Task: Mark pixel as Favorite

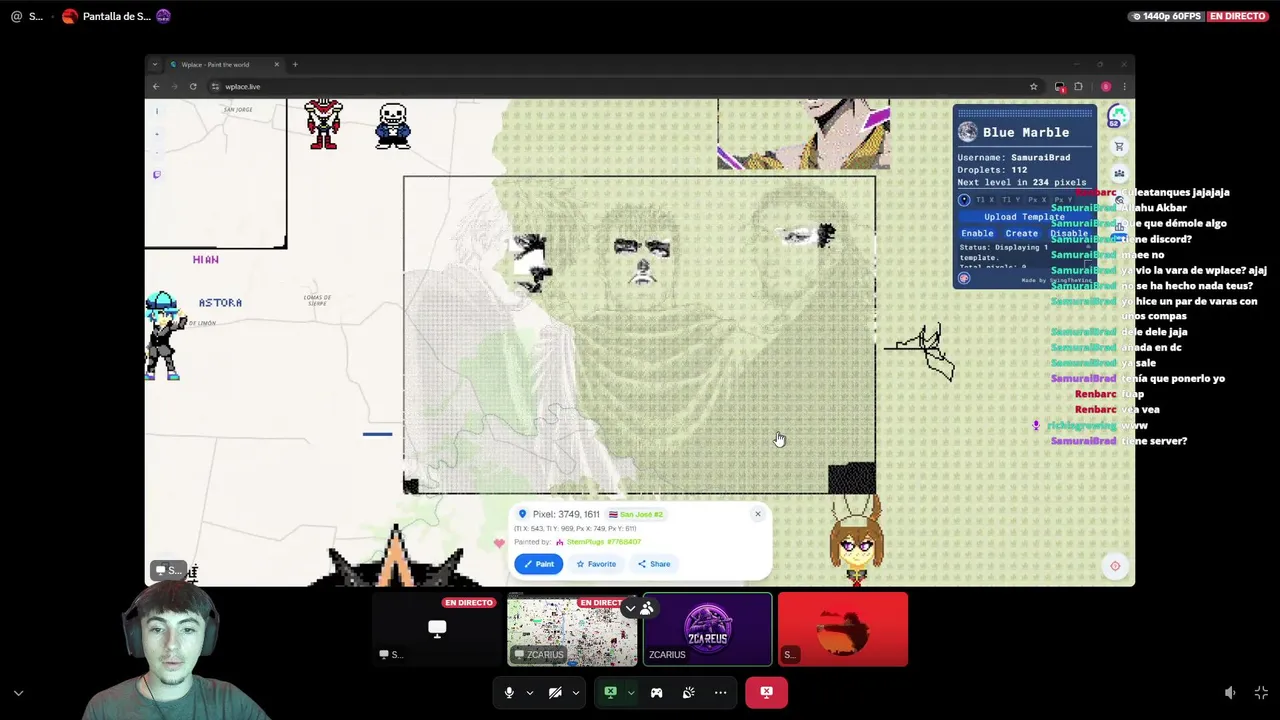Action: [x=596, y=564]
